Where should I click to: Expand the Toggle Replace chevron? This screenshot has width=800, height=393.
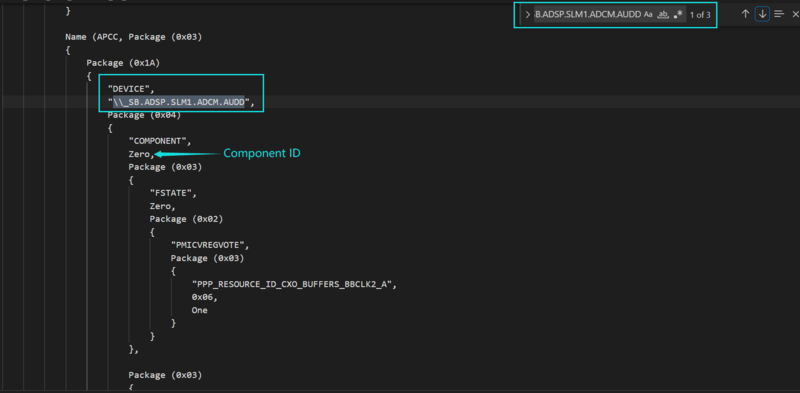tap(528, 15)
